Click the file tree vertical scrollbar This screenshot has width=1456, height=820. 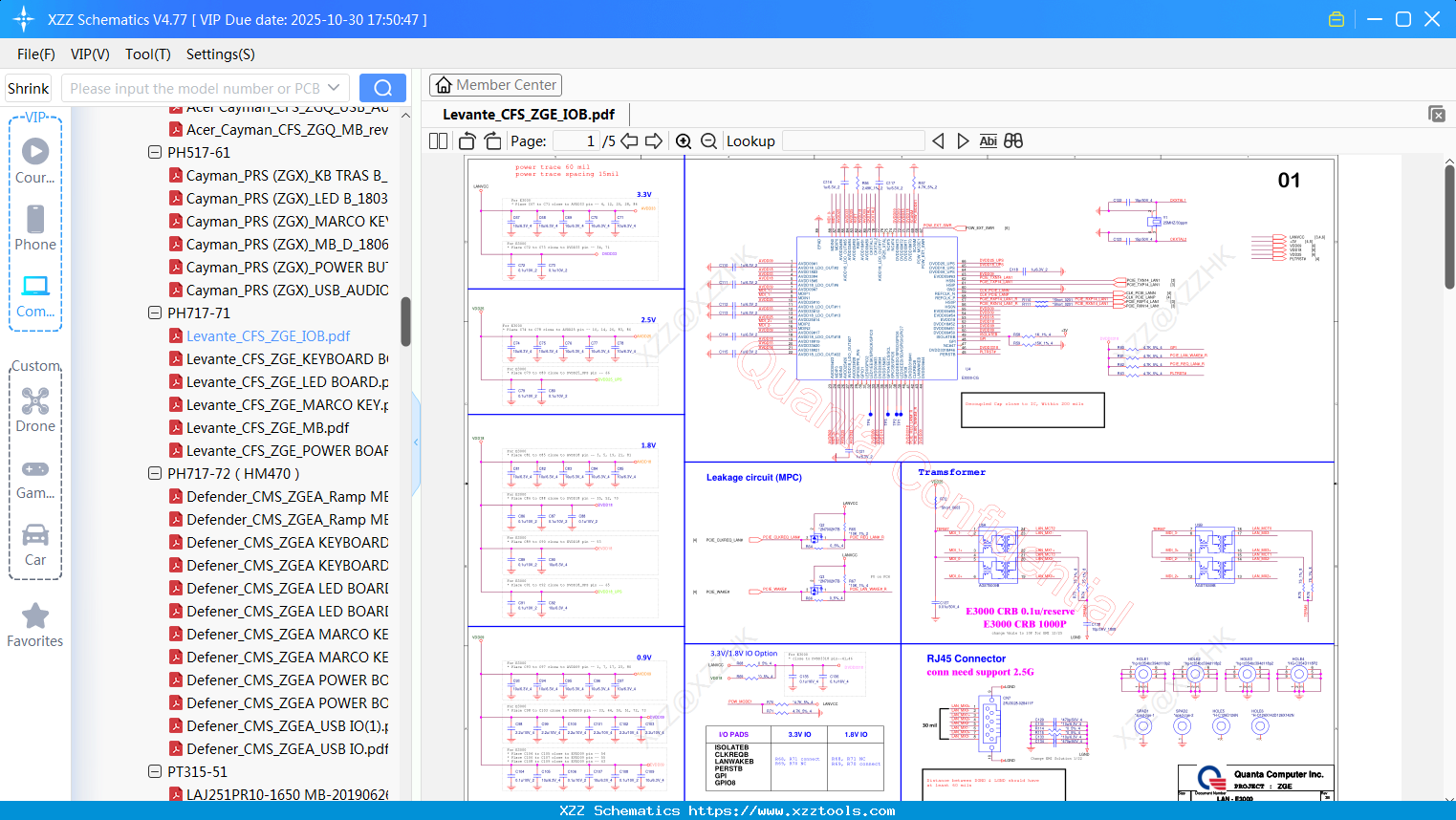(405, 320)
